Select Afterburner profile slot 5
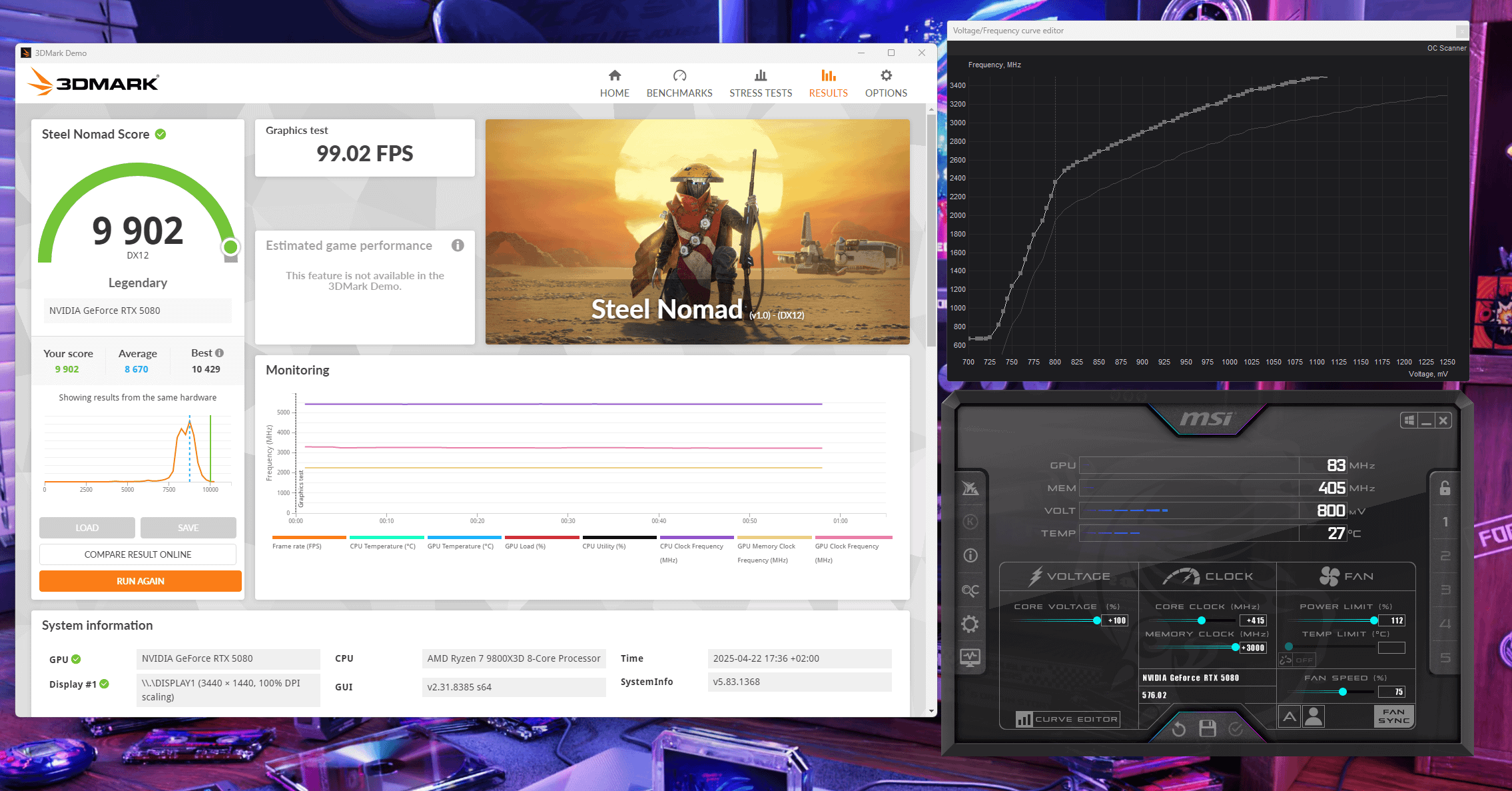 pyautogui.click(x=1445, y=658)
